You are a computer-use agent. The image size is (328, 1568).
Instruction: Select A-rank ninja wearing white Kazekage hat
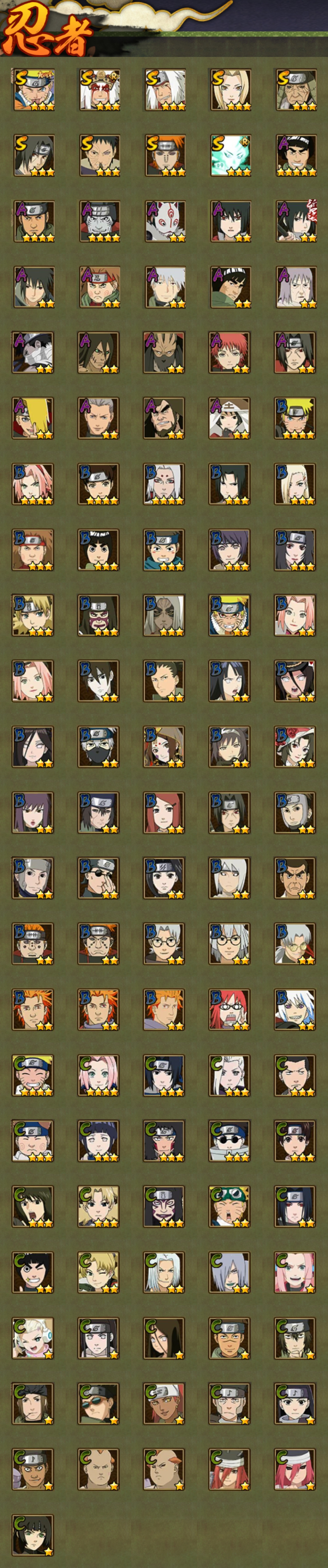(x=230, y=418)
